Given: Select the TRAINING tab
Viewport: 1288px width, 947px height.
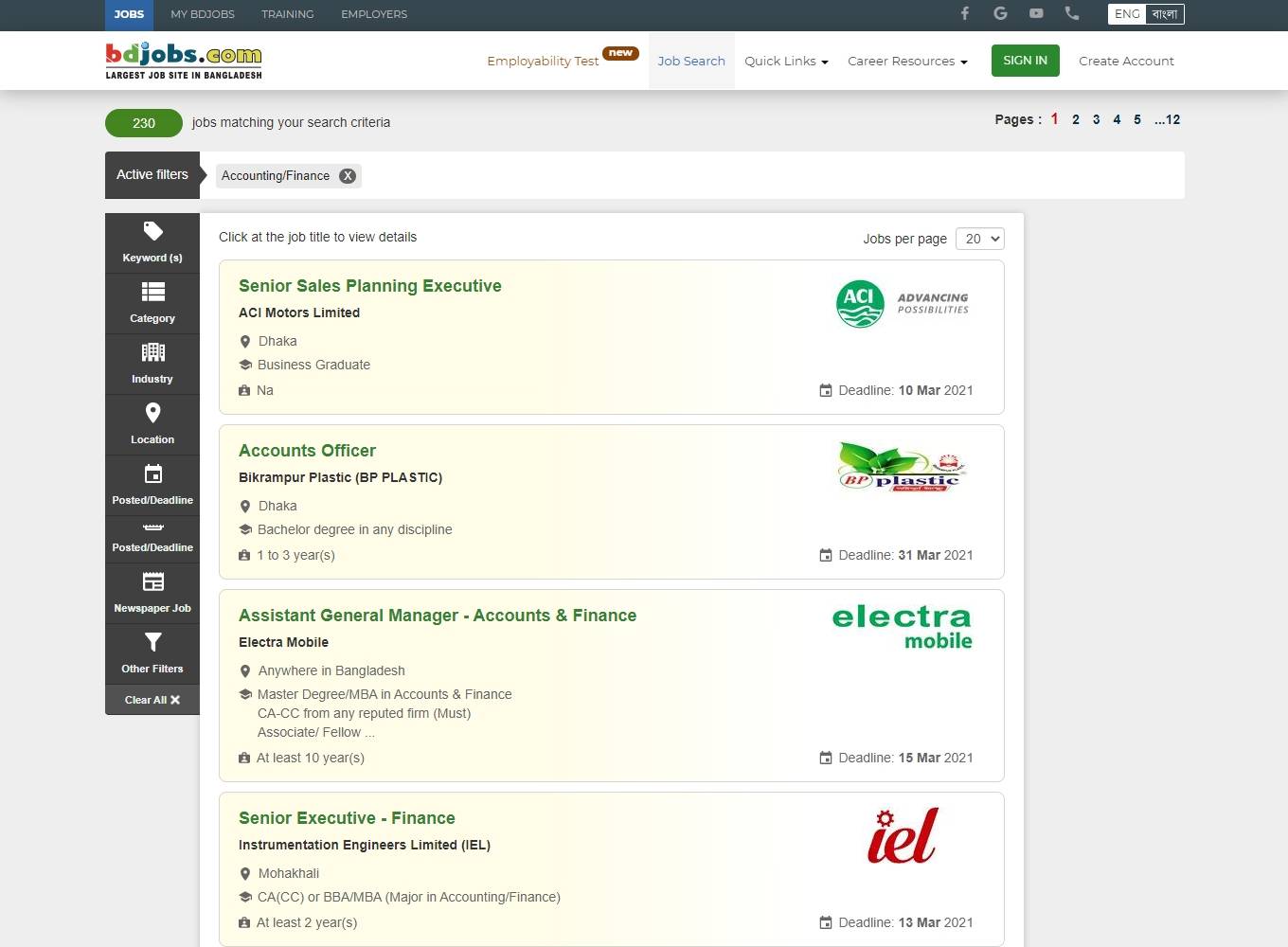Looking at the screenshot, I should tap(288, 14).
